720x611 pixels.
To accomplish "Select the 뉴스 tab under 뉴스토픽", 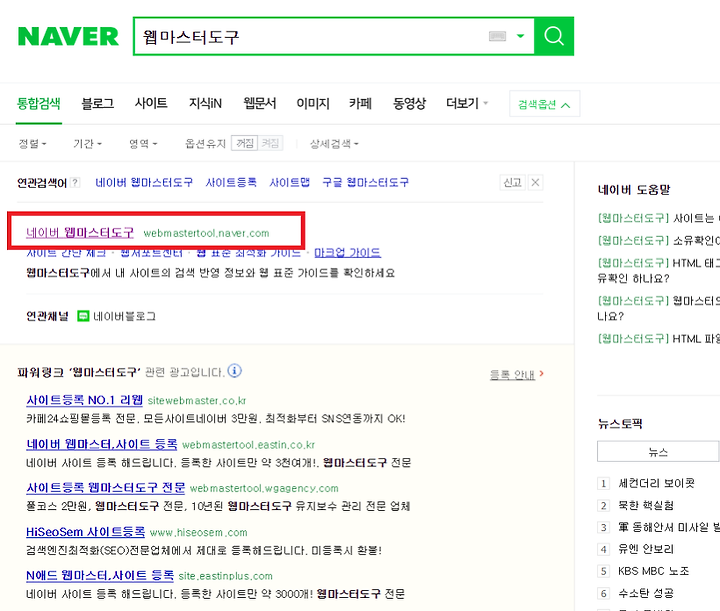I will coord(658,452).
